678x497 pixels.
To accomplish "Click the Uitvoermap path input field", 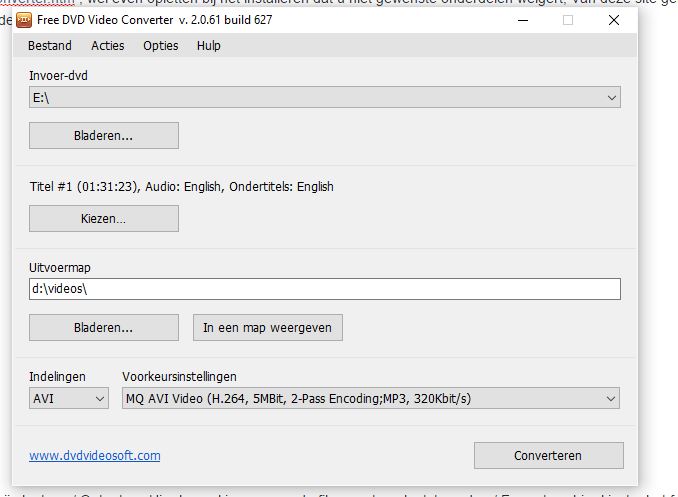I will click(325, 289).
